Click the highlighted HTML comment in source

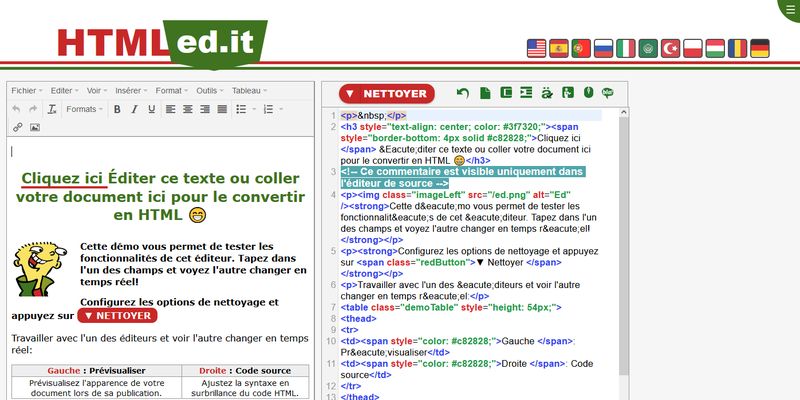click(462, 178)
